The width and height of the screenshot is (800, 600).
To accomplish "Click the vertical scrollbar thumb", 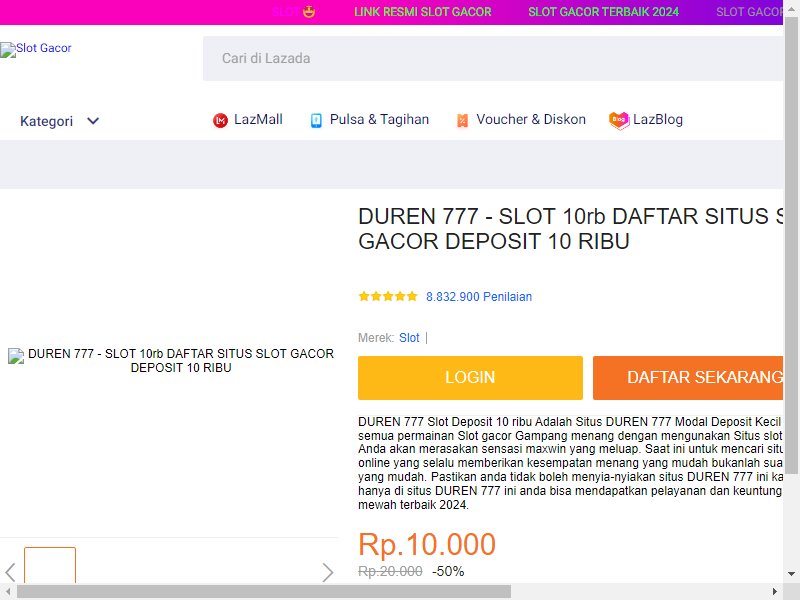I will point(791,245).
